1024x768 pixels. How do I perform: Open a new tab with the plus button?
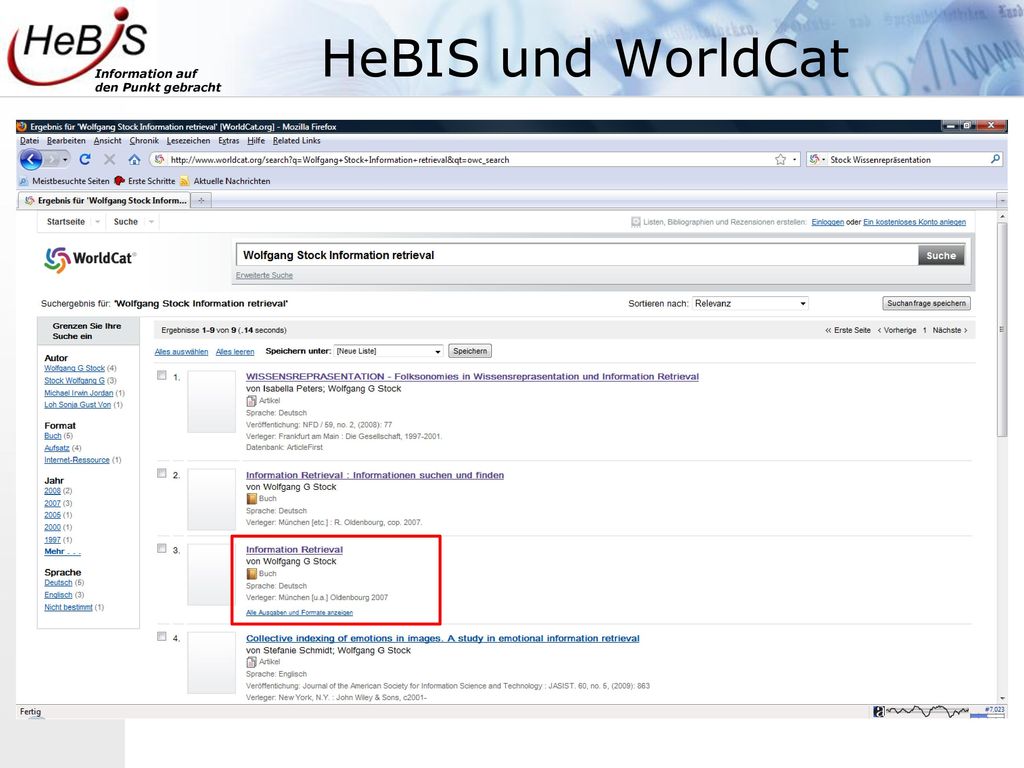point(201,200)
